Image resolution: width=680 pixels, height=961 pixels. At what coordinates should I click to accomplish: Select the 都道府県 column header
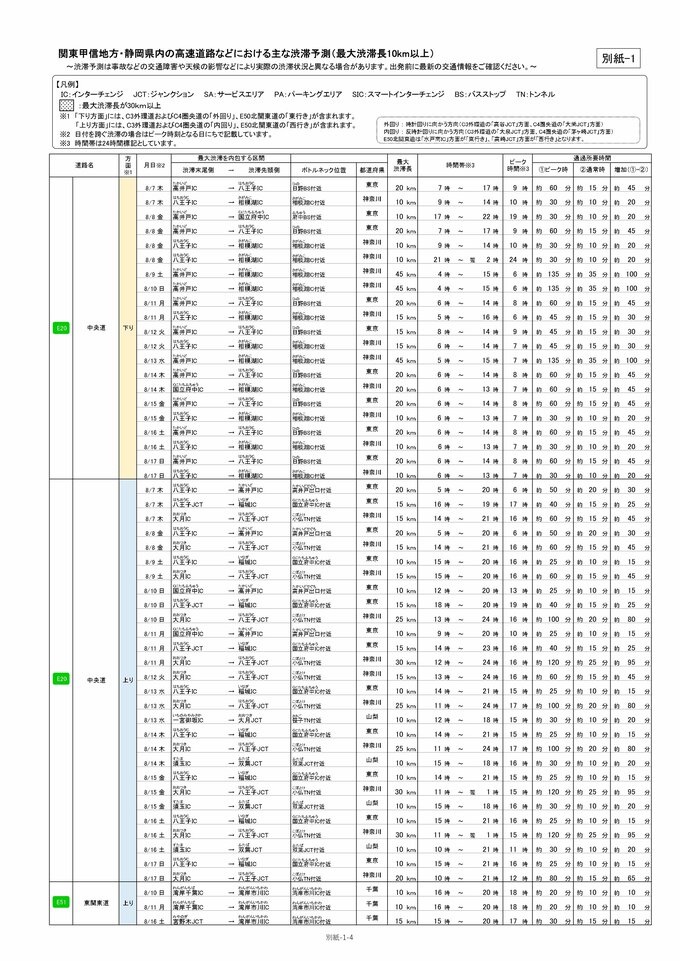pyautogui.click(x=372, y=170)
